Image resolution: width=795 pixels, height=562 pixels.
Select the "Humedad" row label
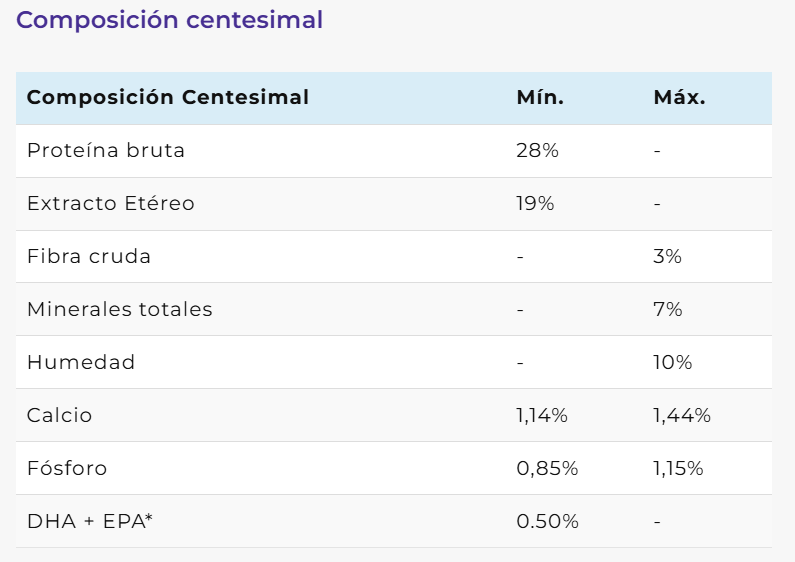click(x=81, y=363)
